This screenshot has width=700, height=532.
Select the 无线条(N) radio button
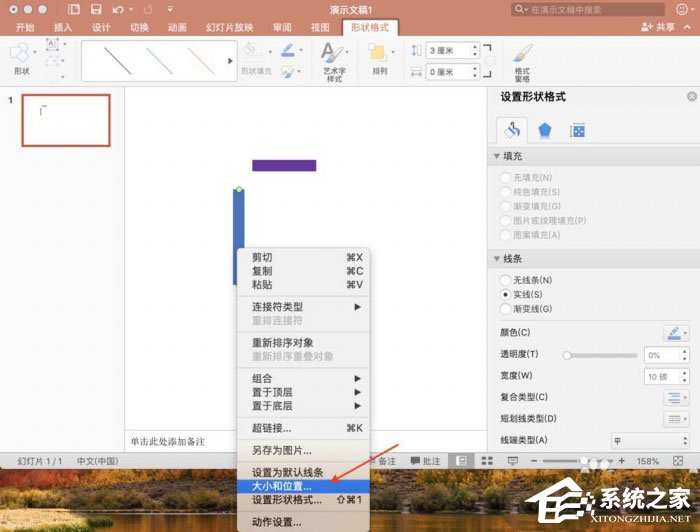(x=505, y=280)
